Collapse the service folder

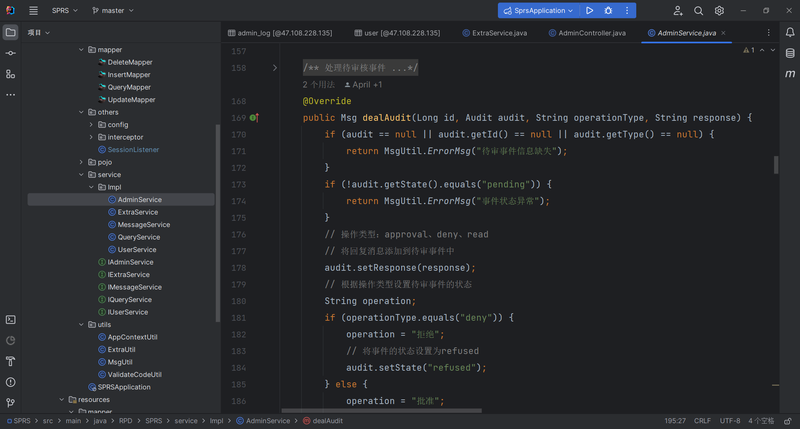click(x=81, y=174)
